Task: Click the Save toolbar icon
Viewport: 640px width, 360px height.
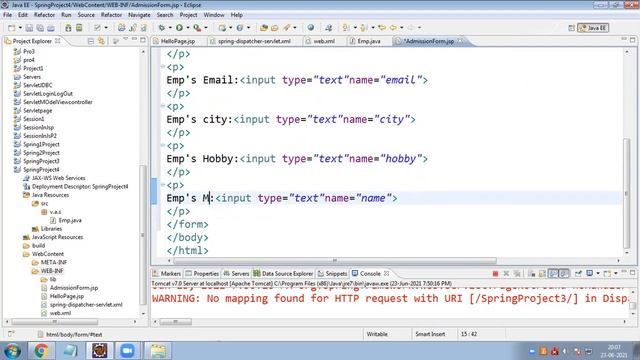Action: coord(29,28)
